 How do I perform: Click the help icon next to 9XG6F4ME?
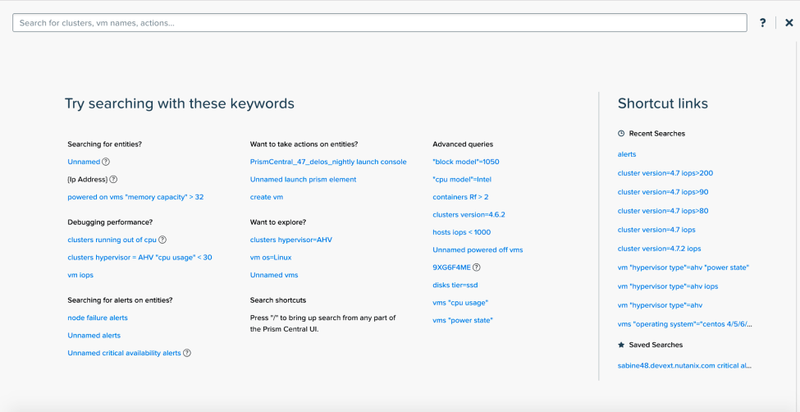477,267
